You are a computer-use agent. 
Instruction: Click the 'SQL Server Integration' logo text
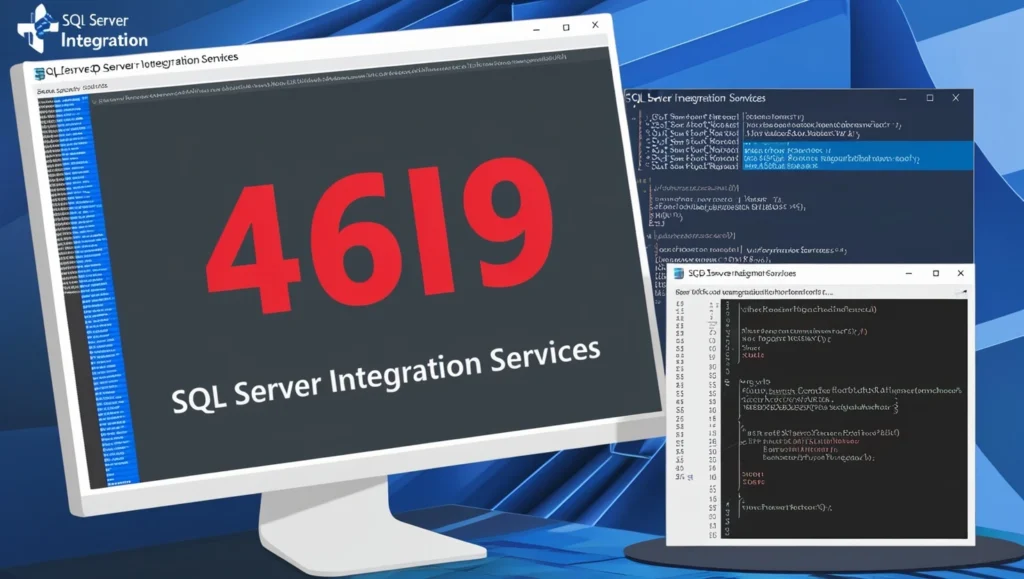104,31
